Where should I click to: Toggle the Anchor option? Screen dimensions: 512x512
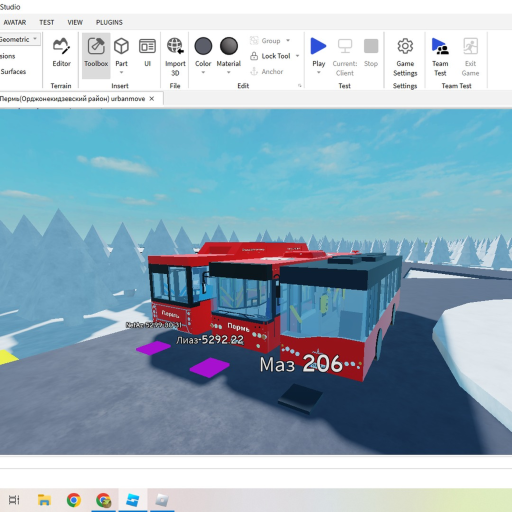click(267, 71)
